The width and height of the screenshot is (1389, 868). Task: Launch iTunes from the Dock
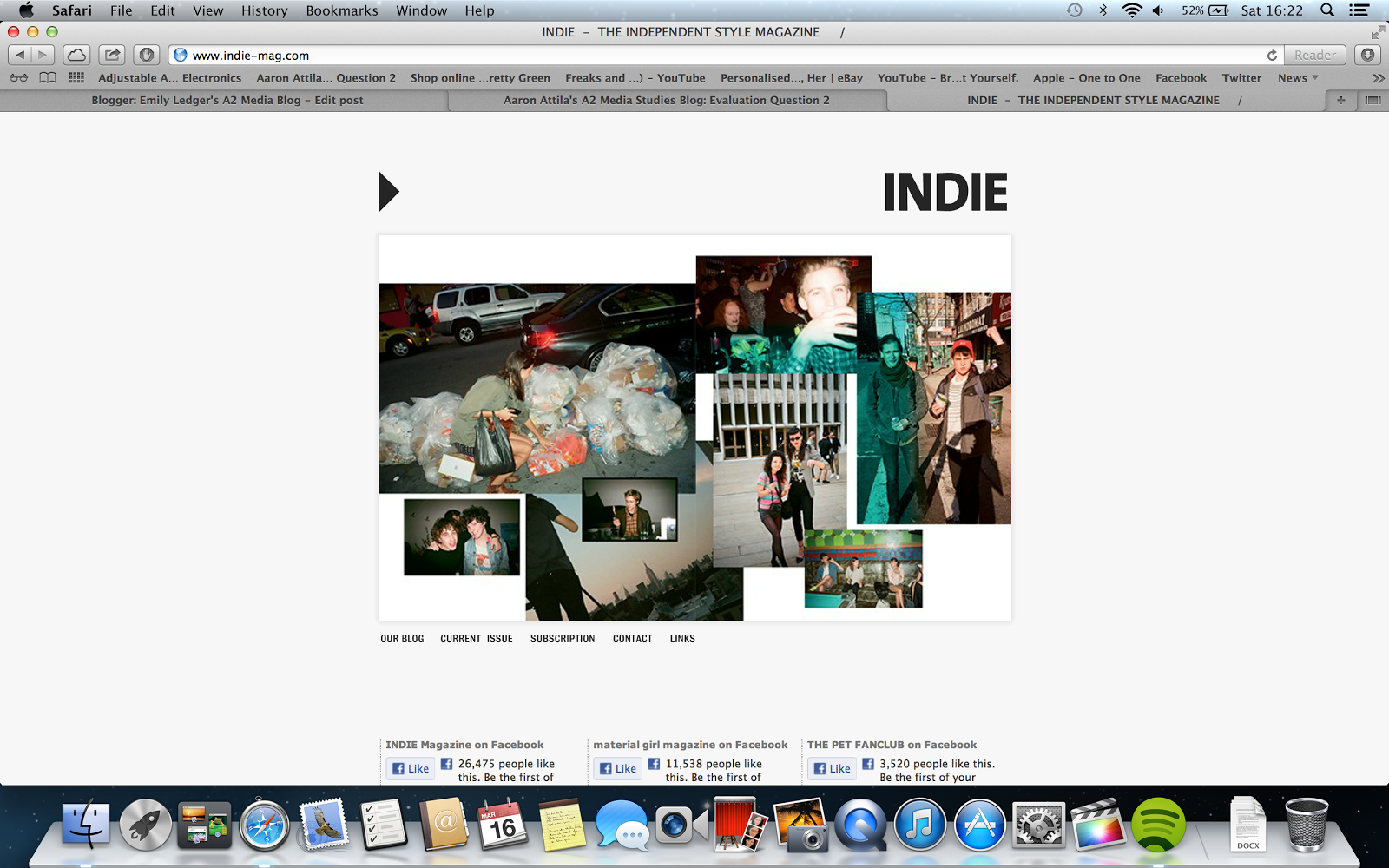coord(920,825)
